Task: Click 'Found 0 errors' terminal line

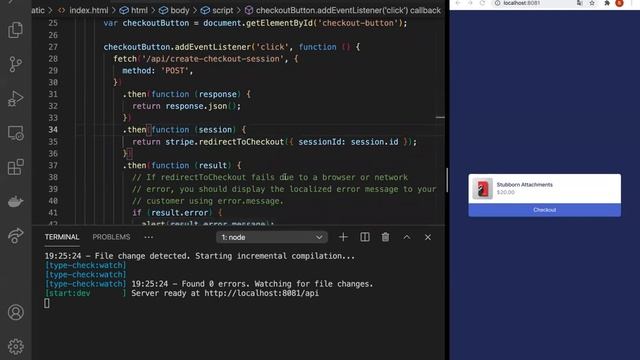Action: click(252, 284)
